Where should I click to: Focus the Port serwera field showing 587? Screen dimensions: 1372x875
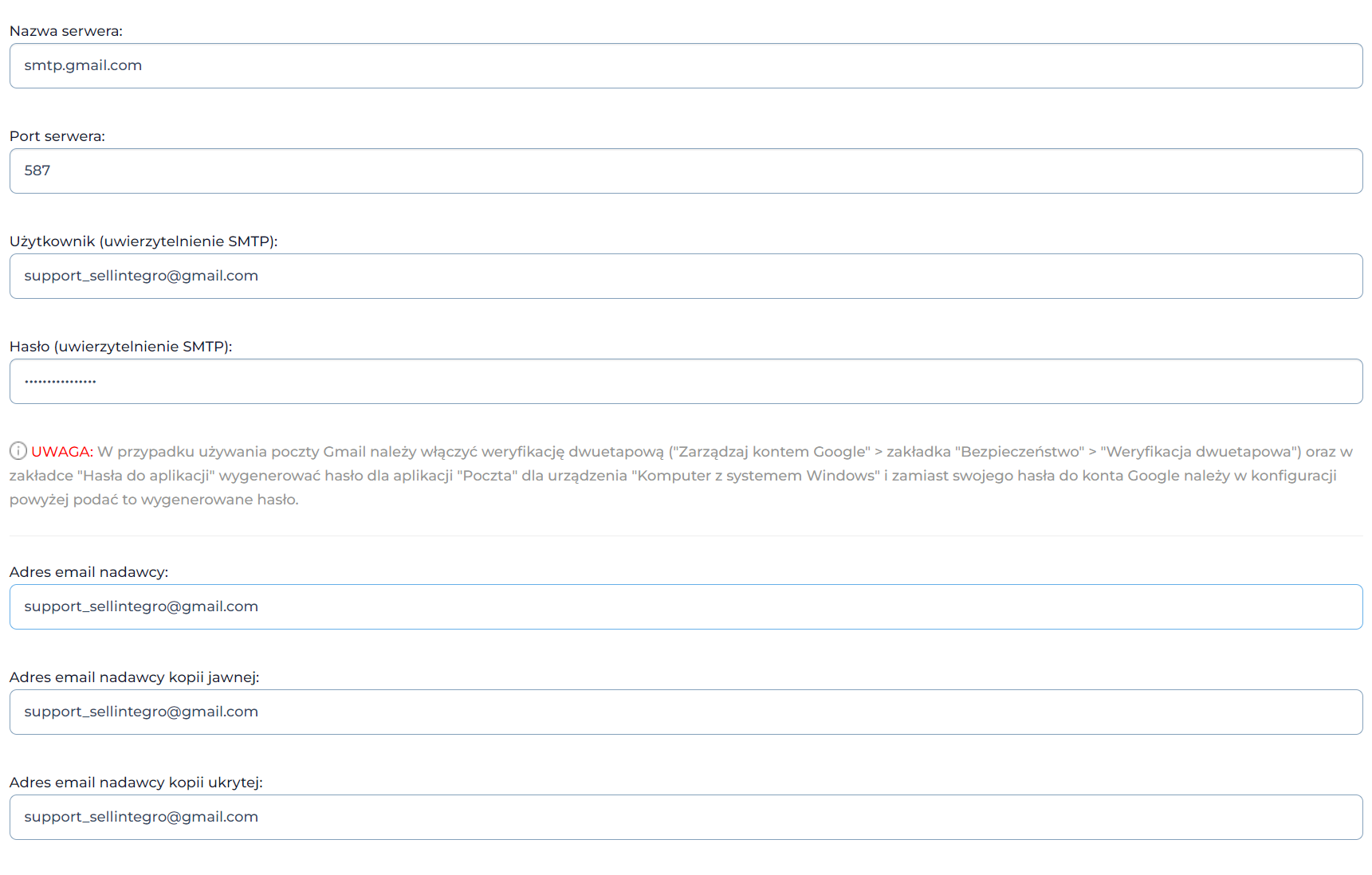[686, 171]
